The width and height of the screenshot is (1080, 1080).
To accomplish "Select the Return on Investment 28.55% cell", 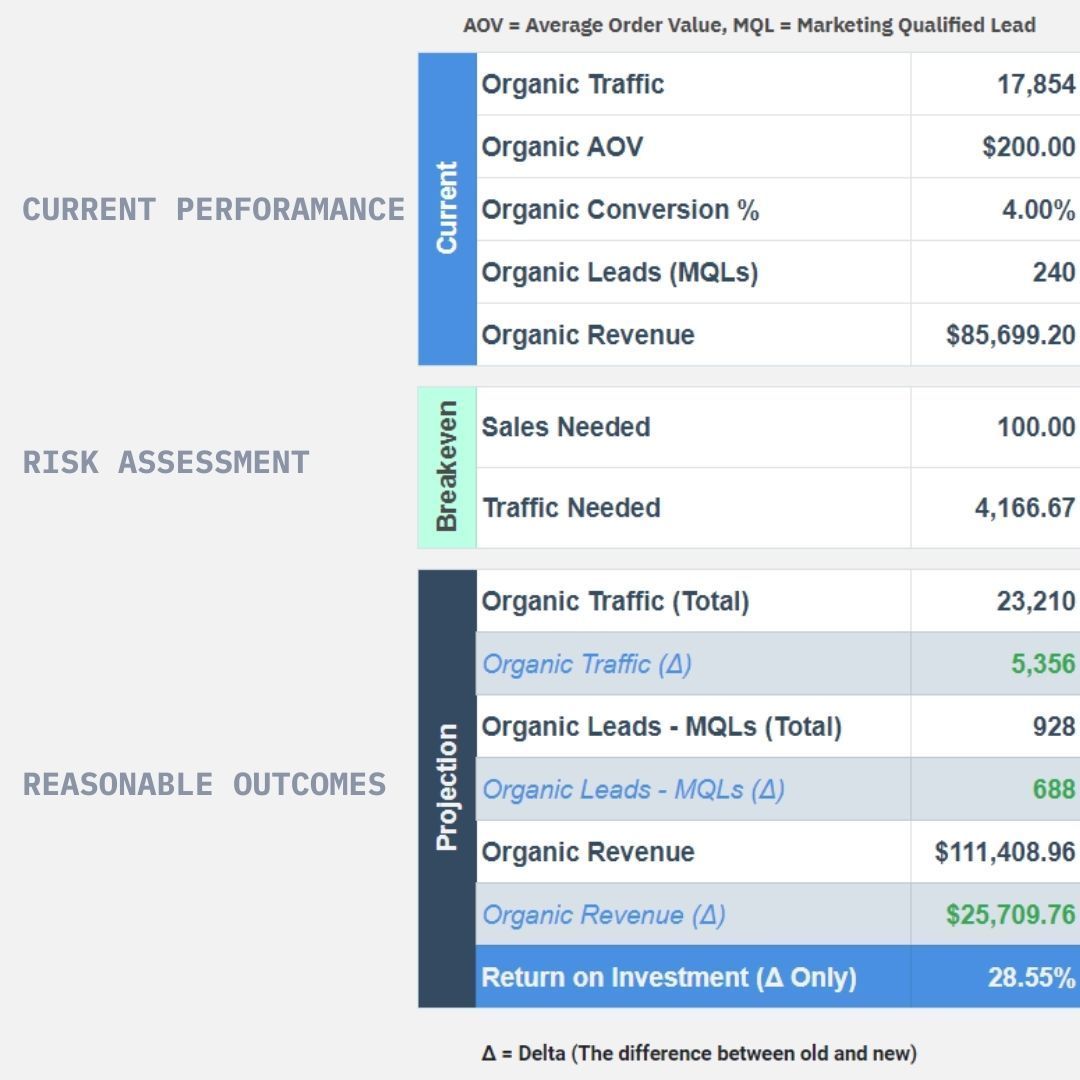I will coord(995,977).
